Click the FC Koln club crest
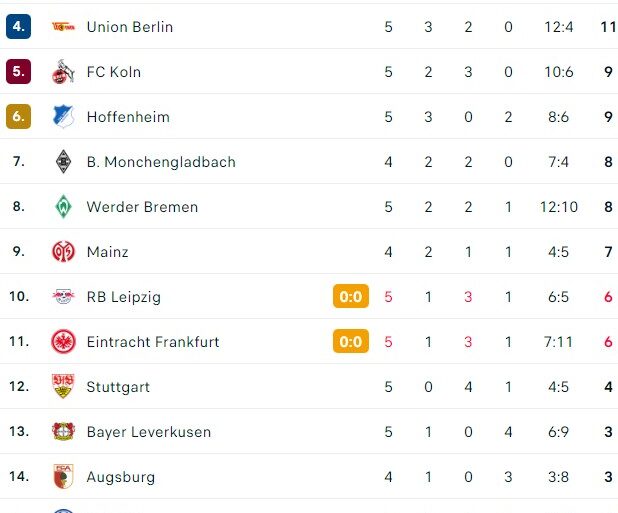Screen dimensions: 618x513 click(63, 72)
